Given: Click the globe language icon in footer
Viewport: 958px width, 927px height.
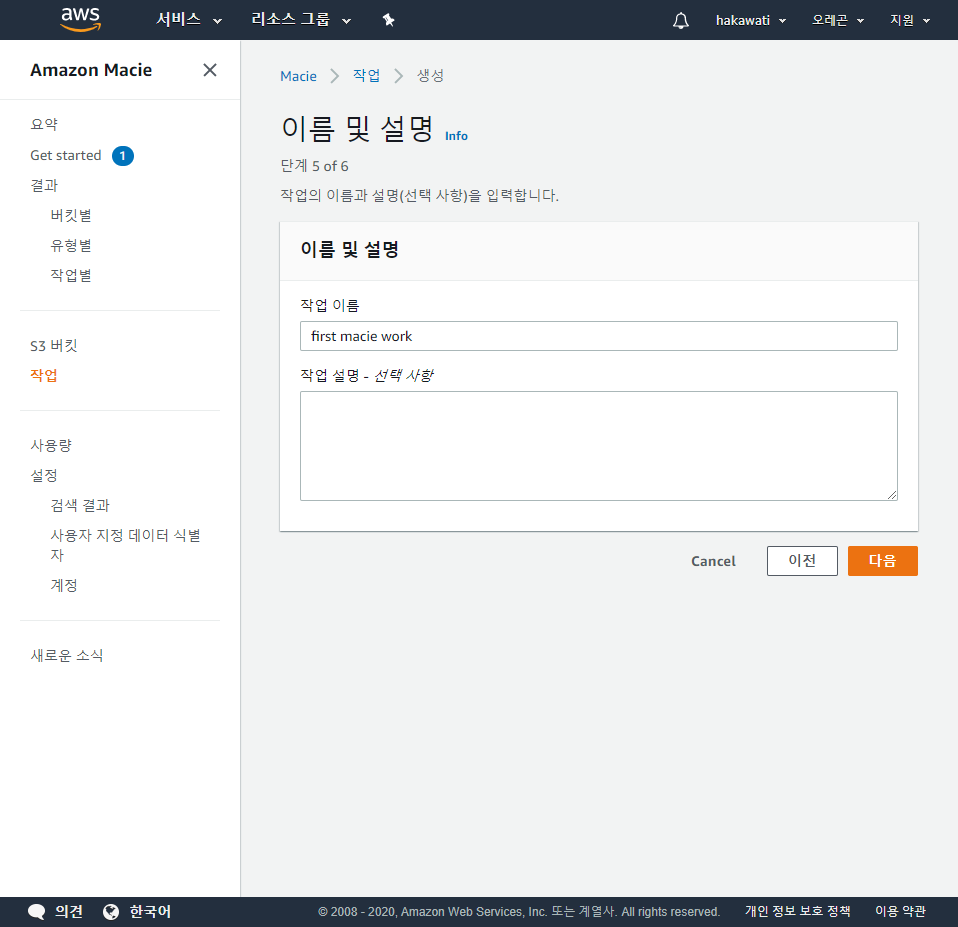Looking at the screenshot, I should tap(111, 912).
